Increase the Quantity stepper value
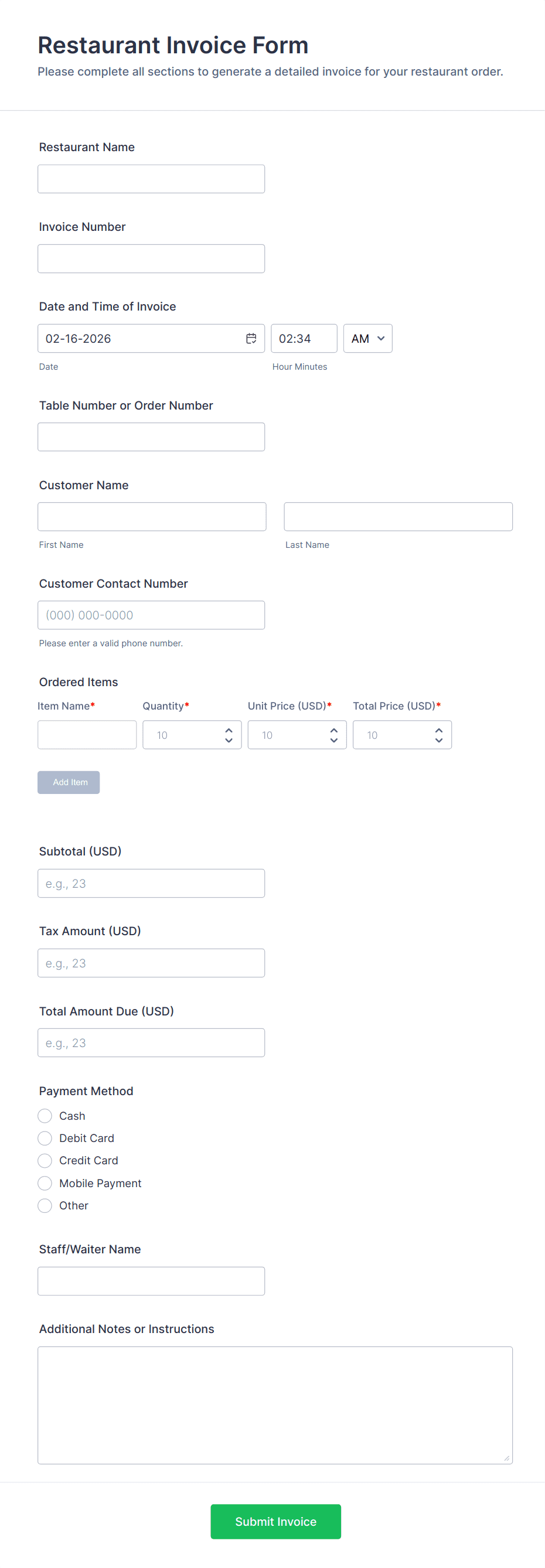The image size is (545, 1568). tap(229, 730)
